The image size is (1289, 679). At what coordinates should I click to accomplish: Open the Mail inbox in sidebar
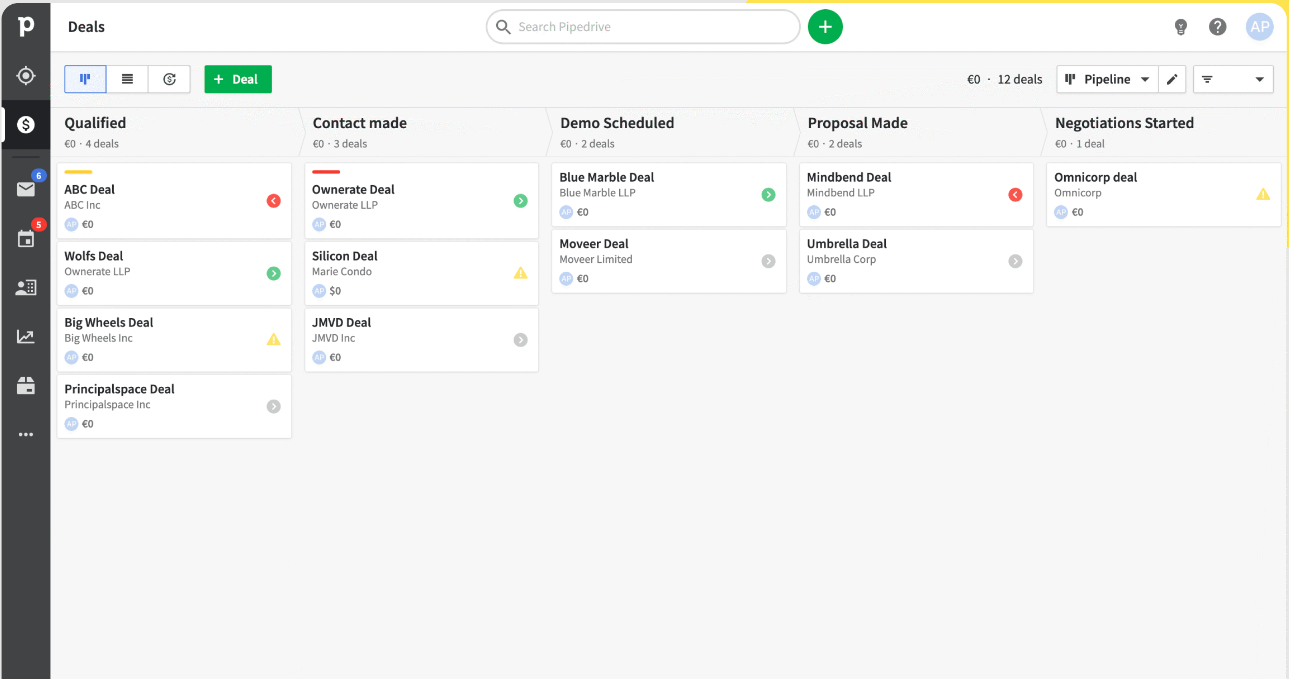[26, 190]
